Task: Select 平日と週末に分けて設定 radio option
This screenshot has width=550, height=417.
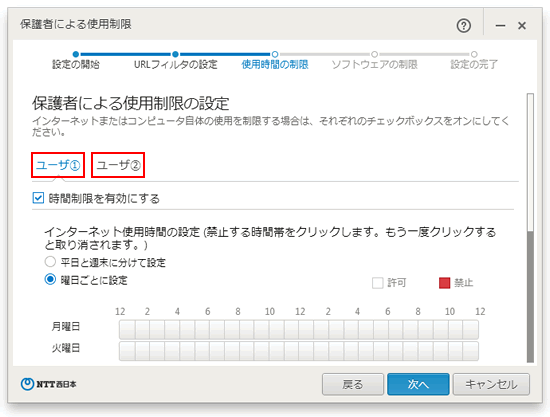Action: pos(50,262)
